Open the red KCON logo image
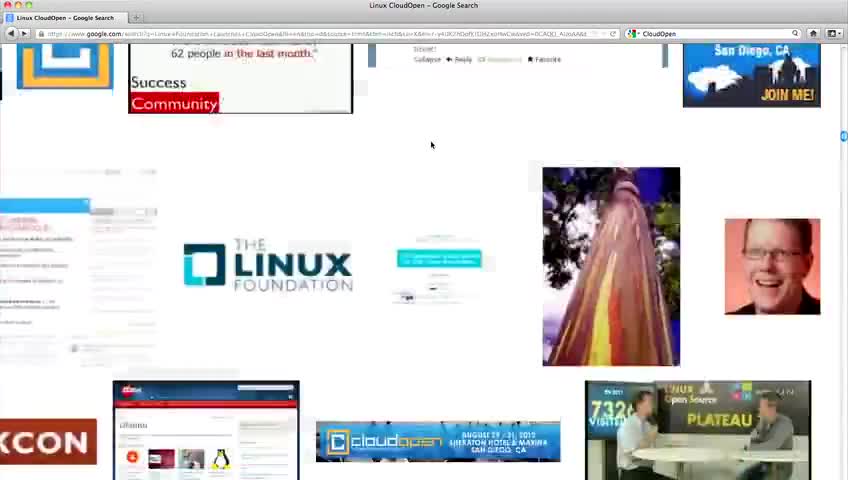The image size is (848, 480). 48,442
